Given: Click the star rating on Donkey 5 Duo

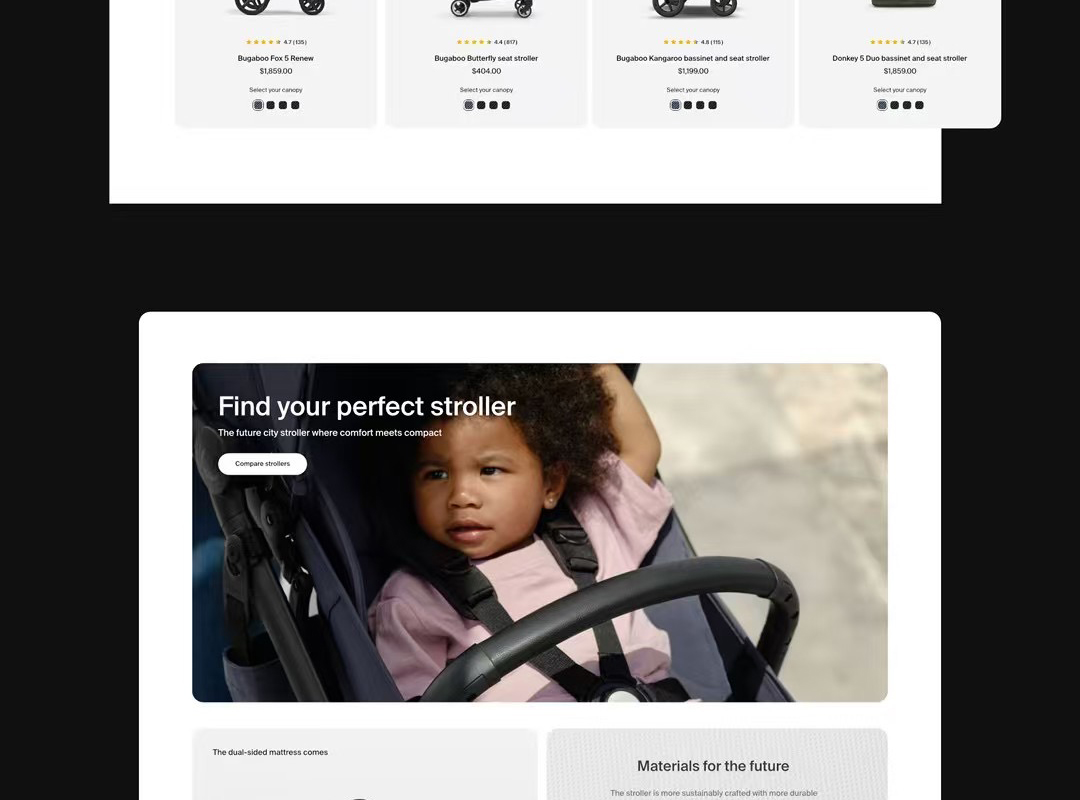Looking at the screenshot, I should click(x=900, y=42).
